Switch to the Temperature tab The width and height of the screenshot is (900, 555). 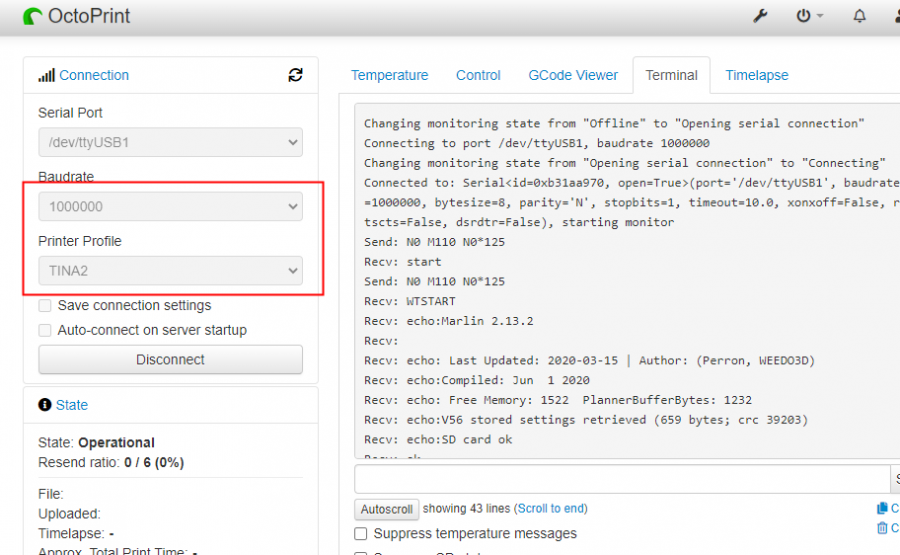pyautogui.click(x=390, y=75)
